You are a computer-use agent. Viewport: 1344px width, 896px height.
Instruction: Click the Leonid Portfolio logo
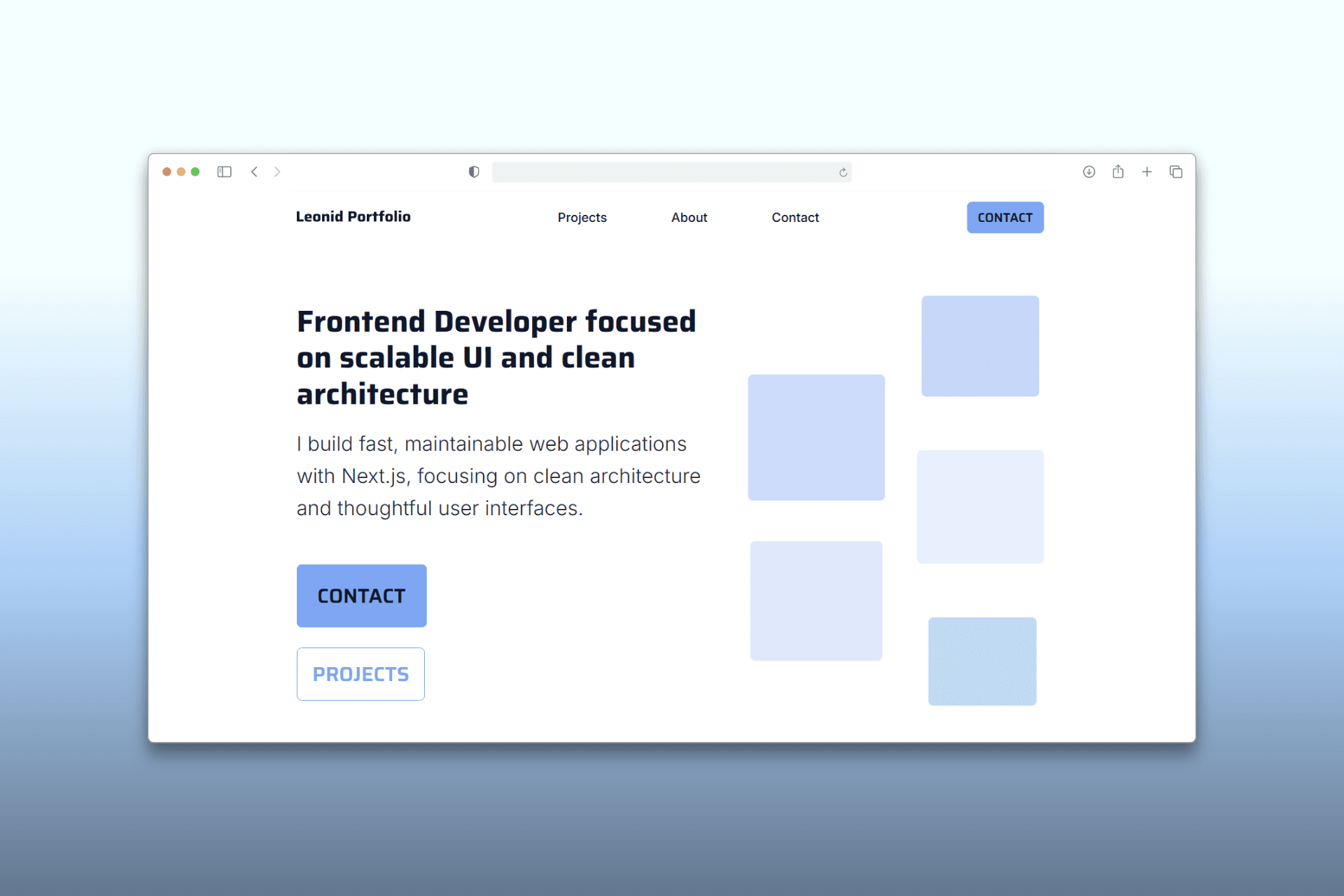click(353, 217)
